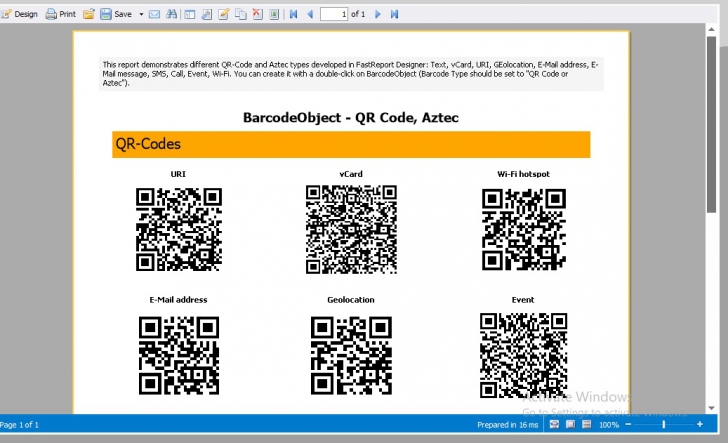728x443 pixels.
Task: Go to previous page
Action: [x=310, y=14]
